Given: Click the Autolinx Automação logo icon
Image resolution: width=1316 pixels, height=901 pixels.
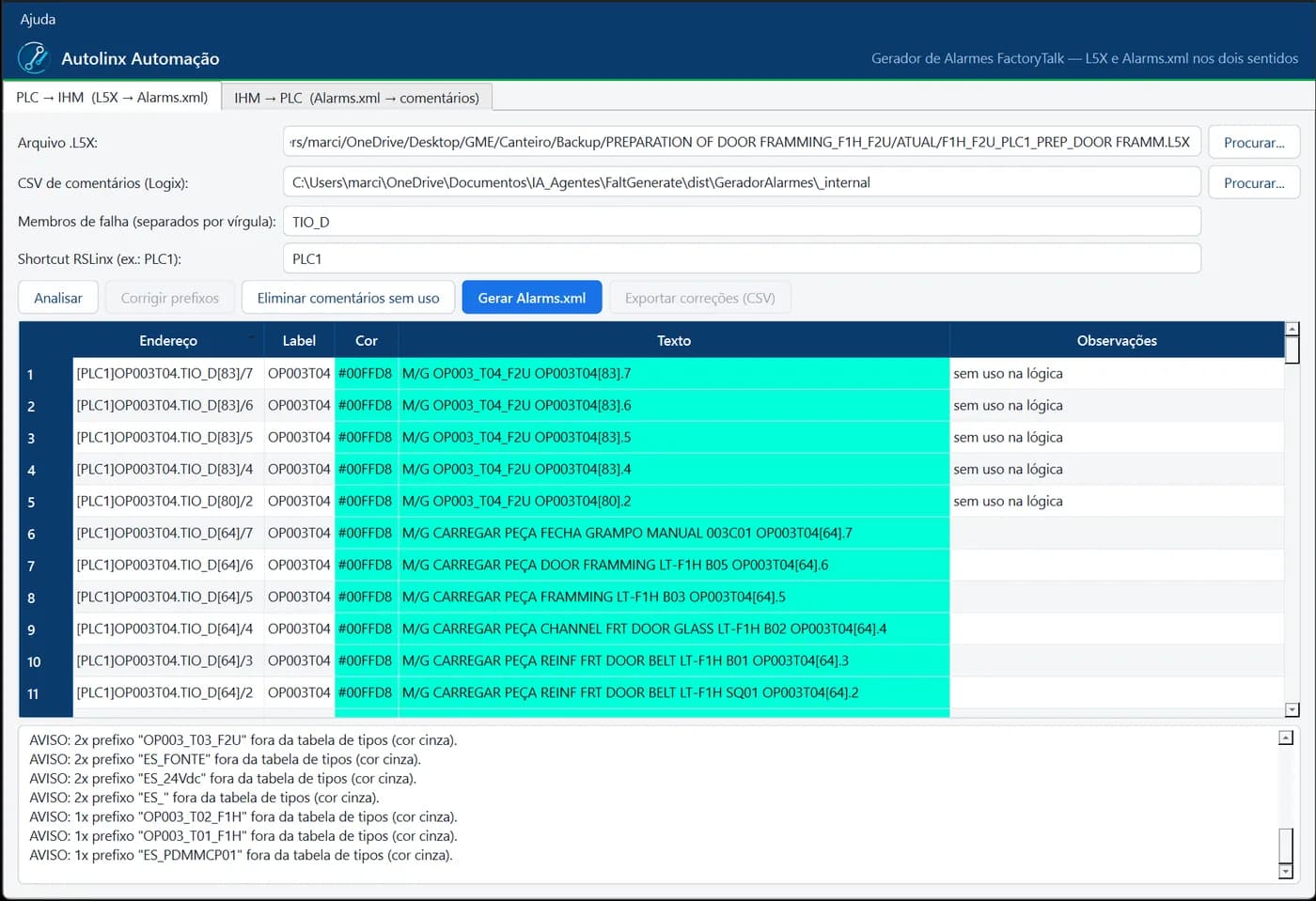Looking at the screenshot, I should (x=34, y=57).
